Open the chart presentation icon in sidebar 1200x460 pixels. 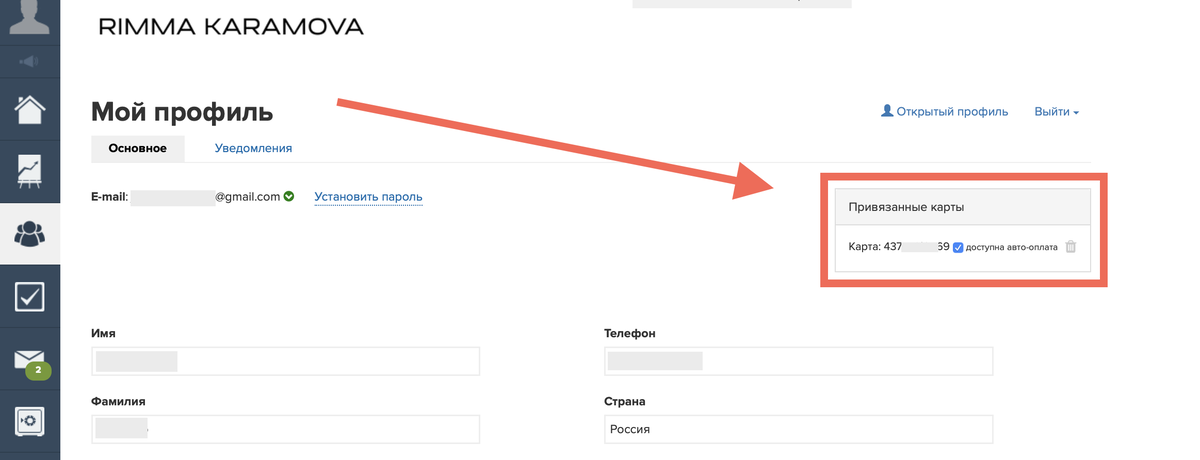pos(30,172)
